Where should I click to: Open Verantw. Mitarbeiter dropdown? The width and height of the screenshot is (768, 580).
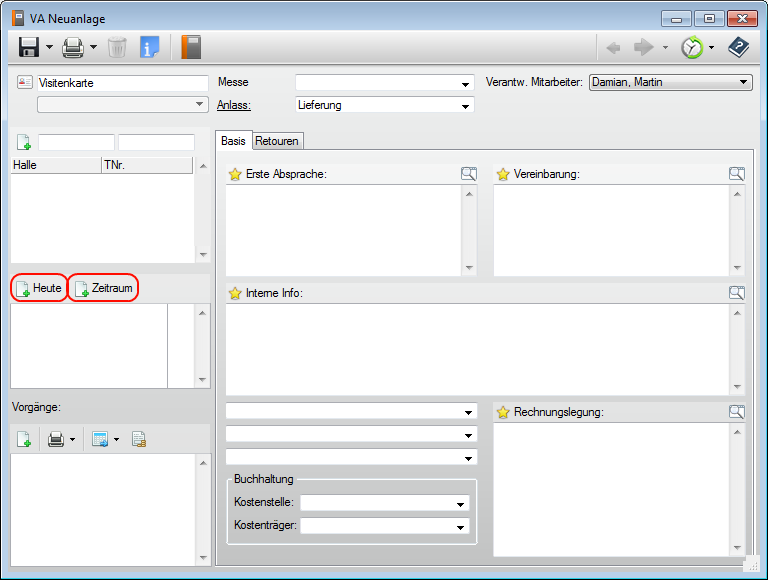tap(743, 83)
